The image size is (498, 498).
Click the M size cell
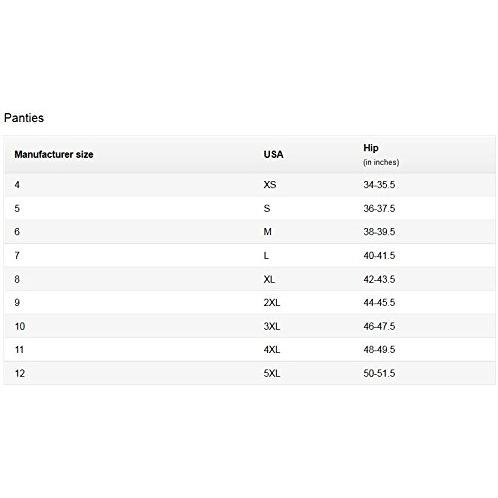pos(267,232)
